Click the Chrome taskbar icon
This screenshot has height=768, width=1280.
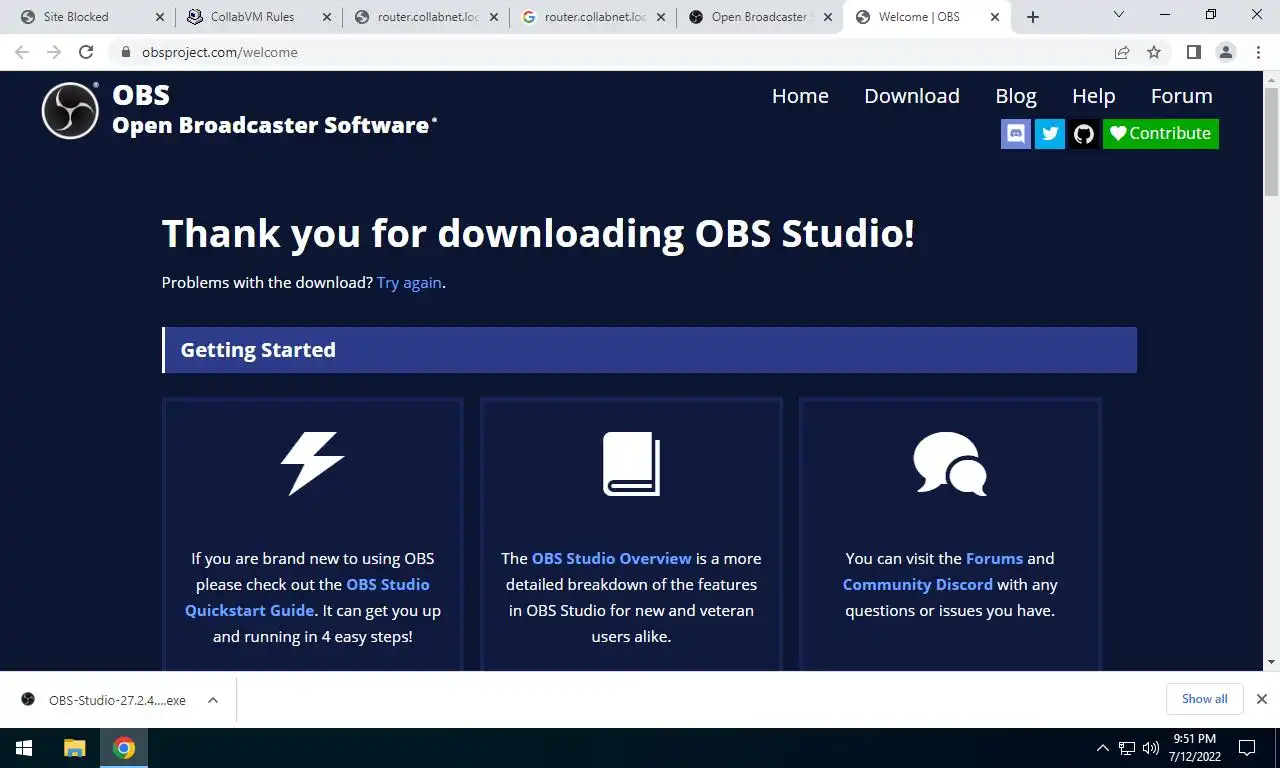[x=124, y=748]
